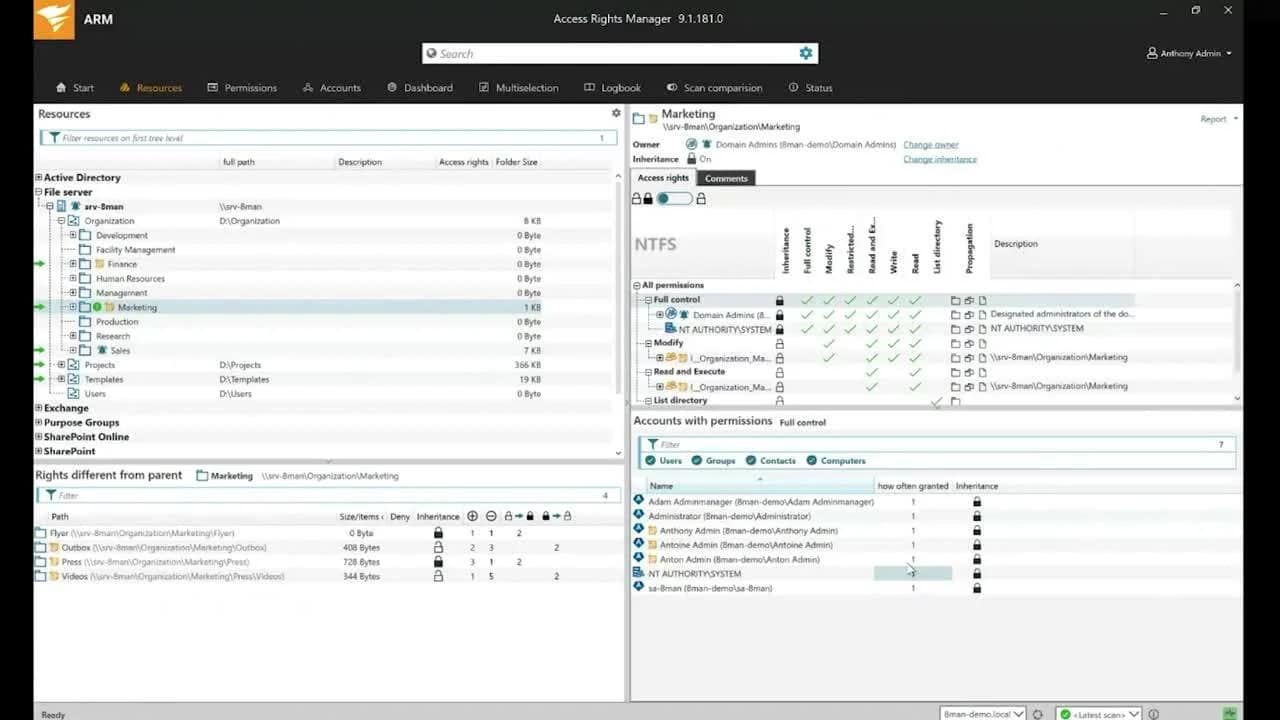Click NT AUTHORITY\SYSTEM account icon in accounts list
This screenshot has height=720, width=1280.
(639, 573)
